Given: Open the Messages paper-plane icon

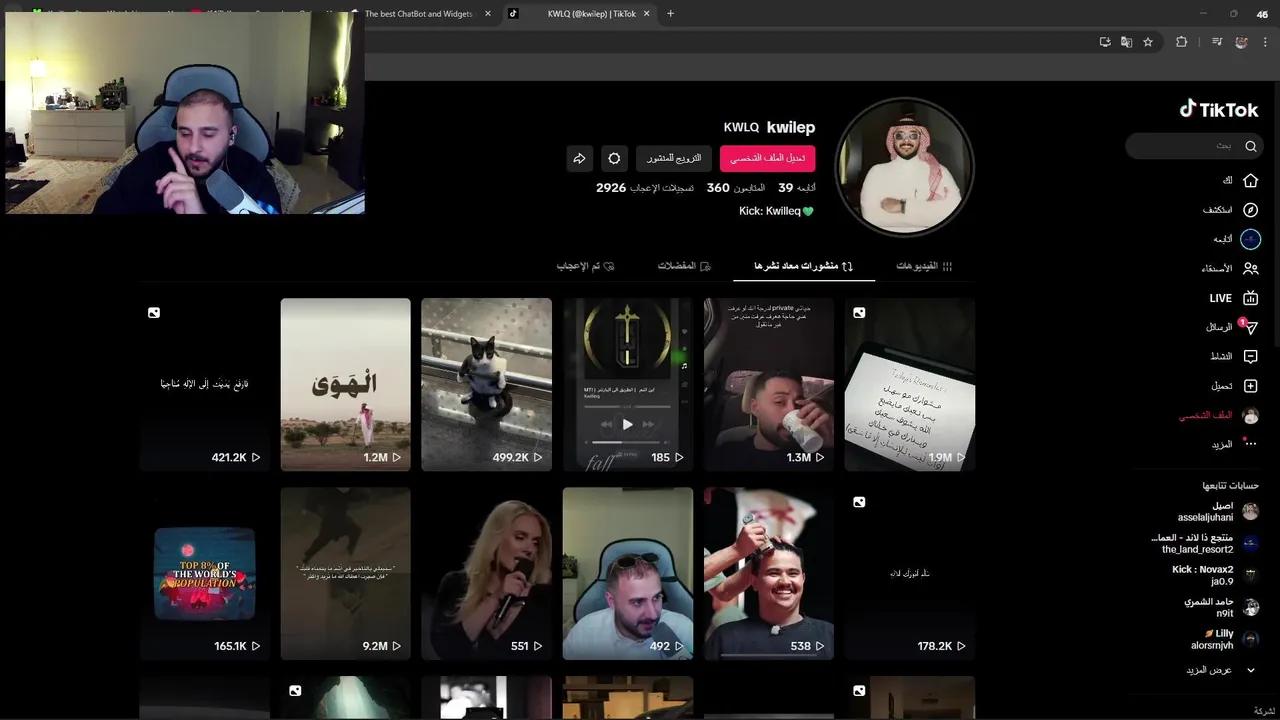Looking at the screenshot, I should coord(1250,328).
